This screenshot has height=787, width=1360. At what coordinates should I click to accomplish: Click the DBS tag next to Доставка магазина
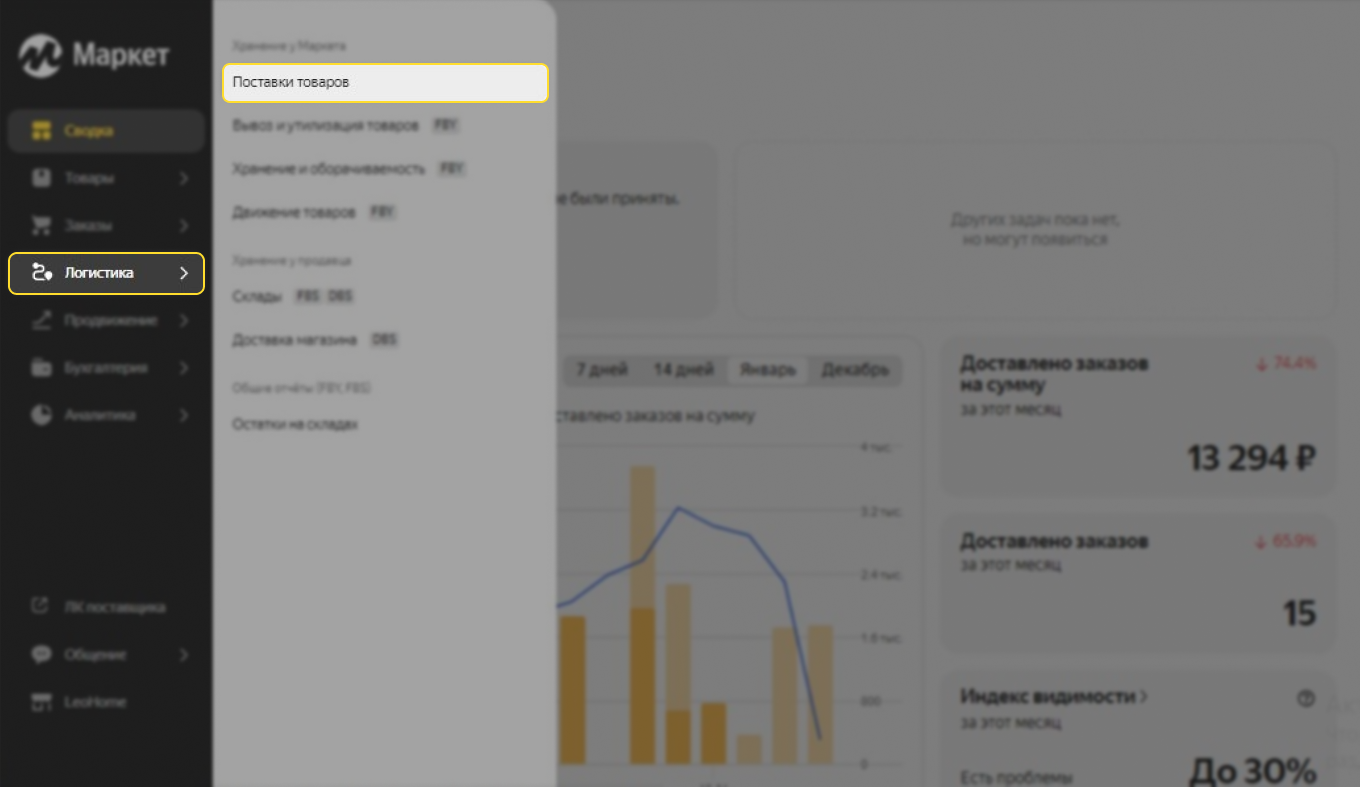click(384, 340)
